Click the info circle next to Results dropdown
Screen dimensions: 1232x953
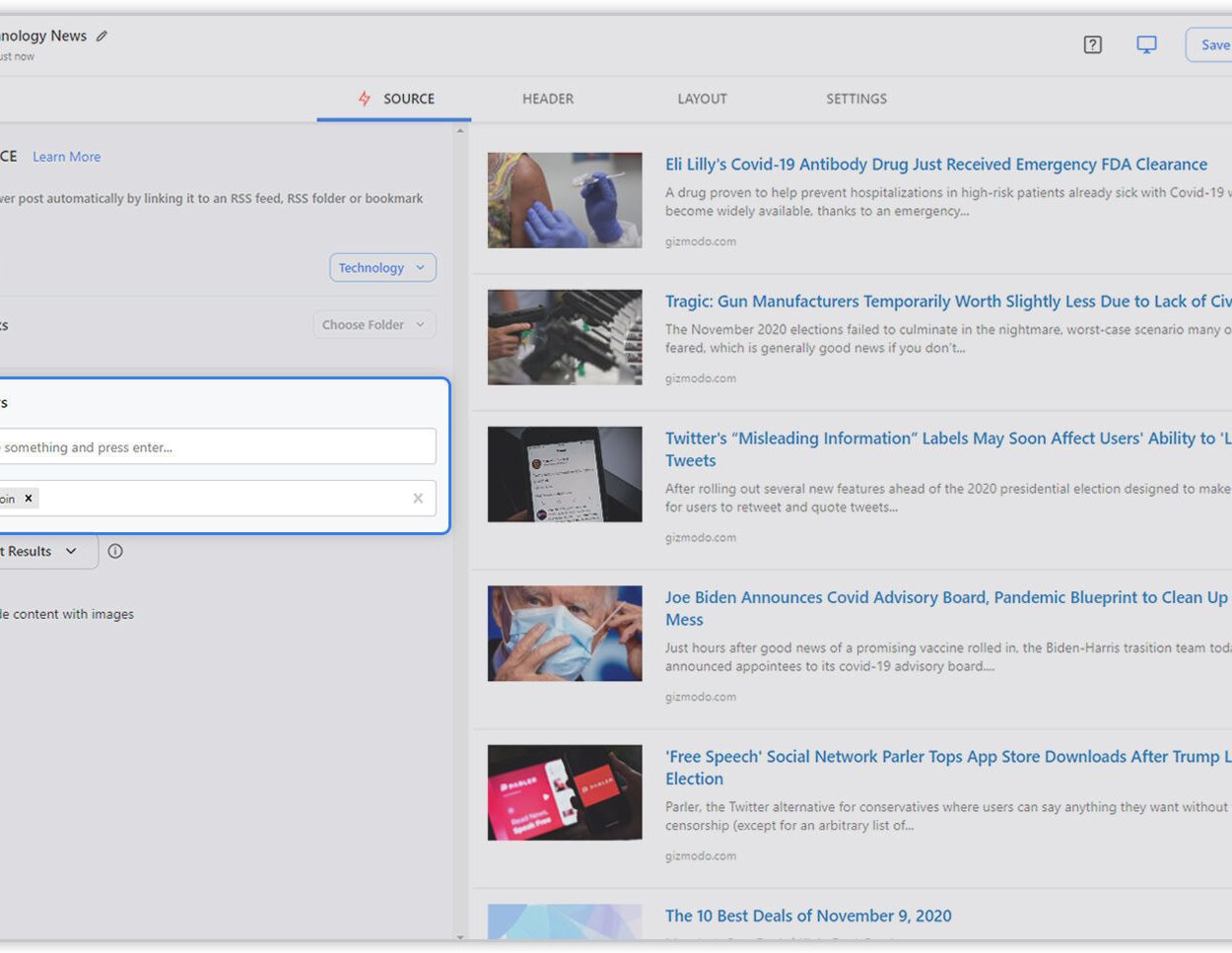point(115,552)
